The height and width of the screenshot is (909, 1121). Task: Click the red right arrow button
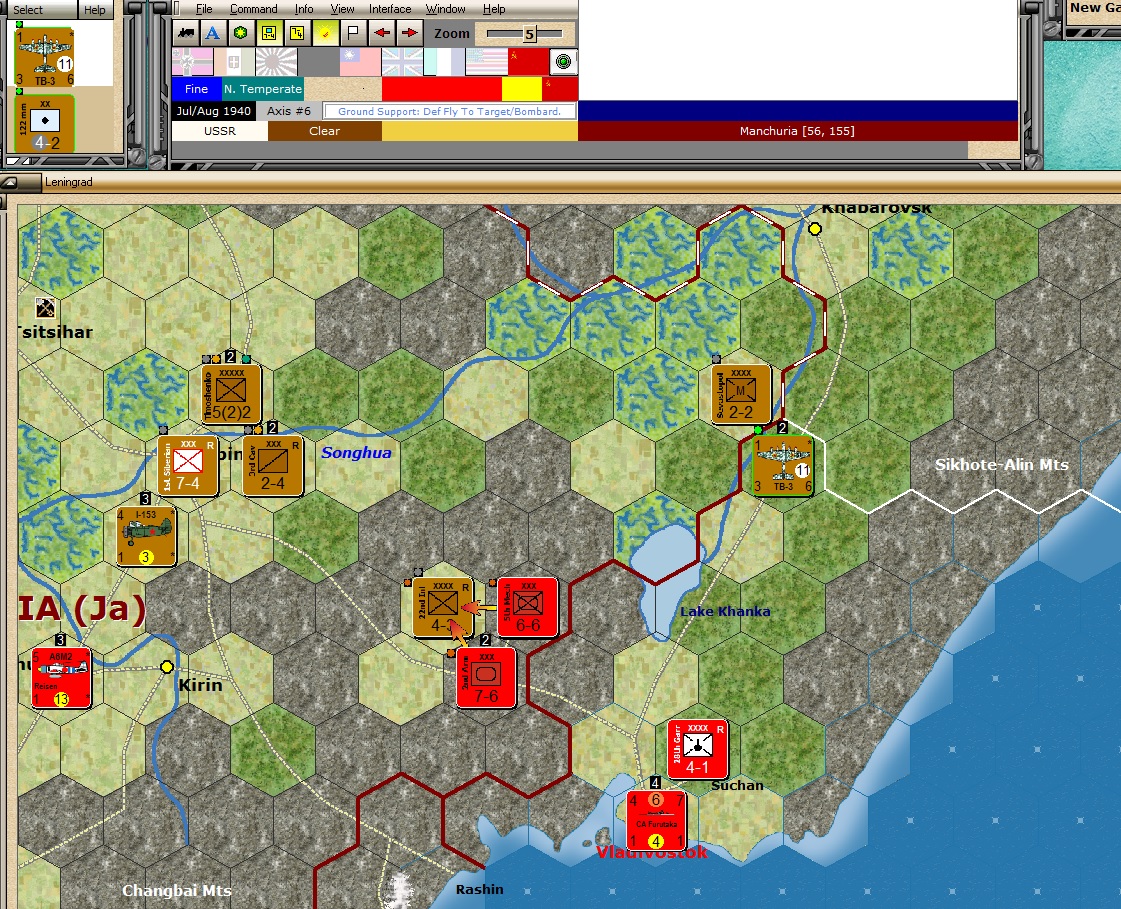410,33
